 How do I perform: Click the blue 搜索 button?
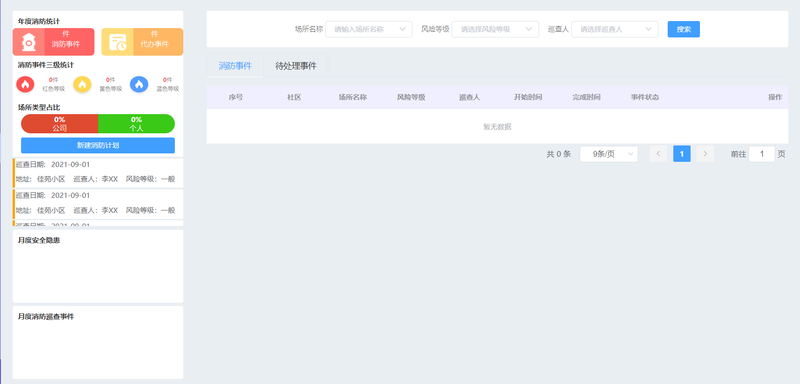(684, 29)
